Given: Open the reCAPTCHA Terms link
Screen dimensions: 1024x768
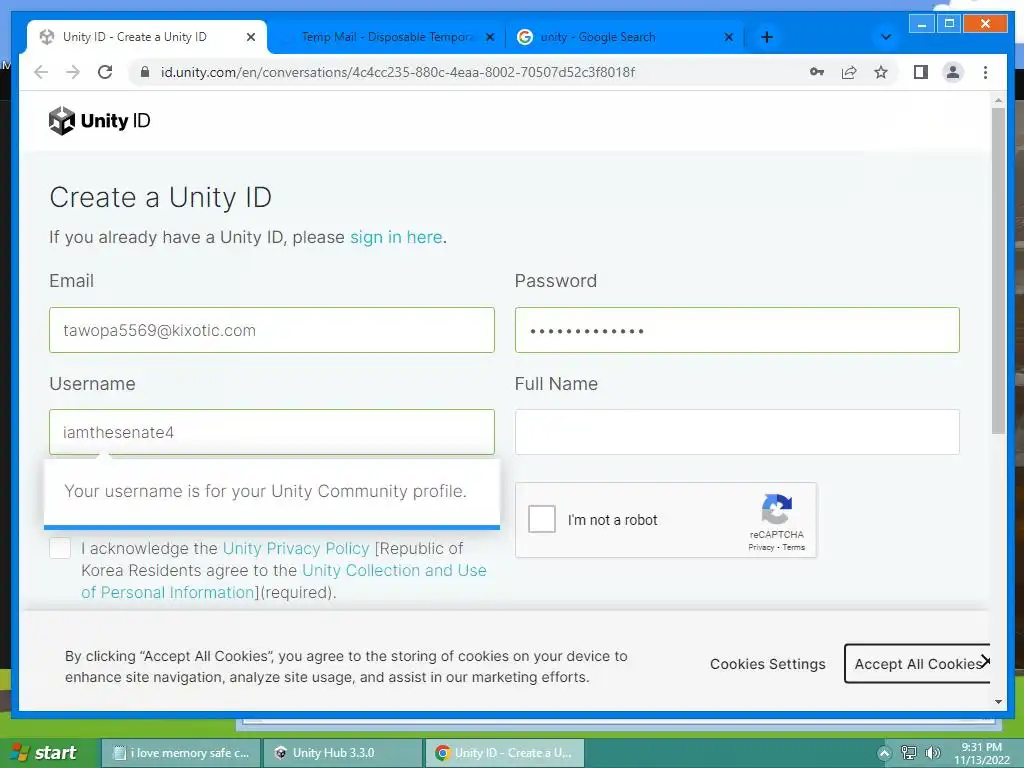Looking at the screenshot, I should (x=793, y=547).
